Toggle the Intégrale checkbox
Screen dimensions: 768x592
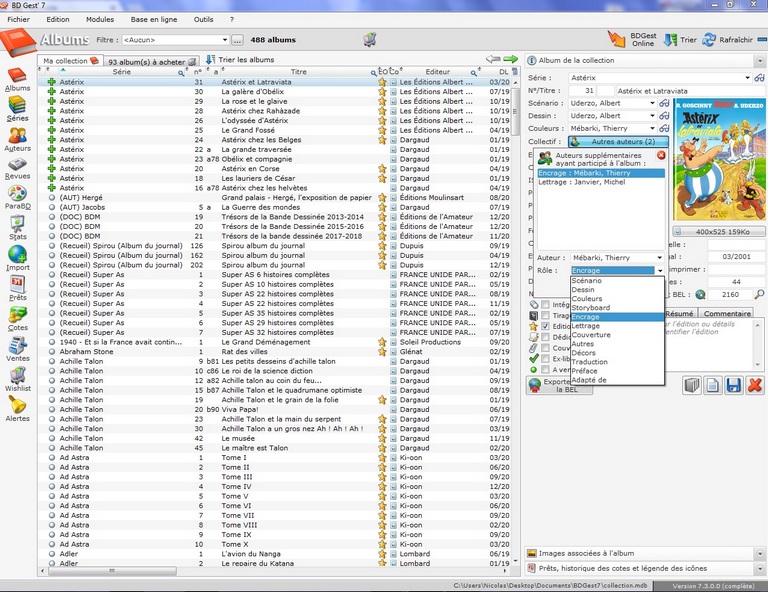[545, 304]
